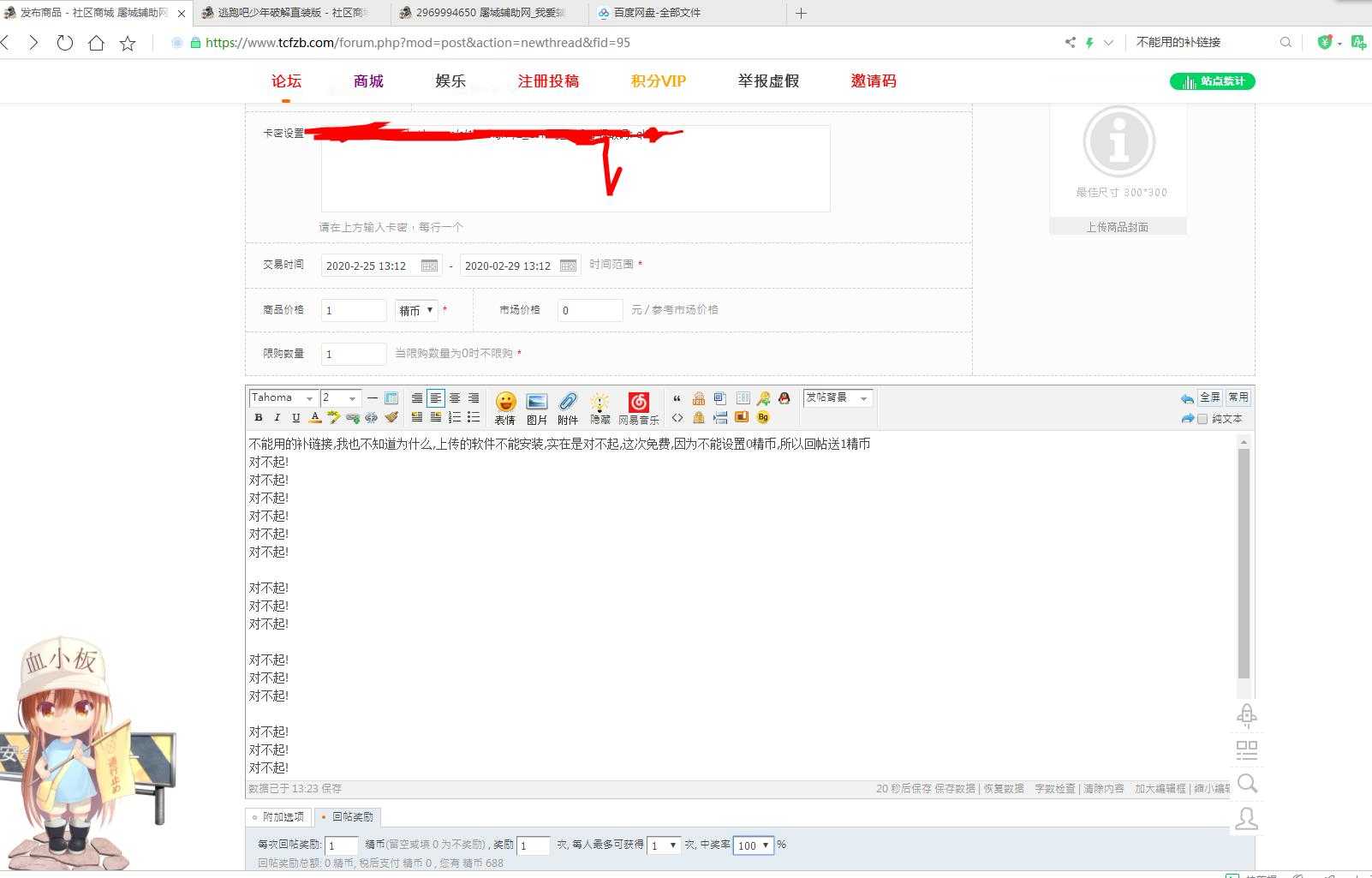Switch to the 逃跑吧少年破解直装版 browser tab

pyautogui.click(x=291, y=13)
